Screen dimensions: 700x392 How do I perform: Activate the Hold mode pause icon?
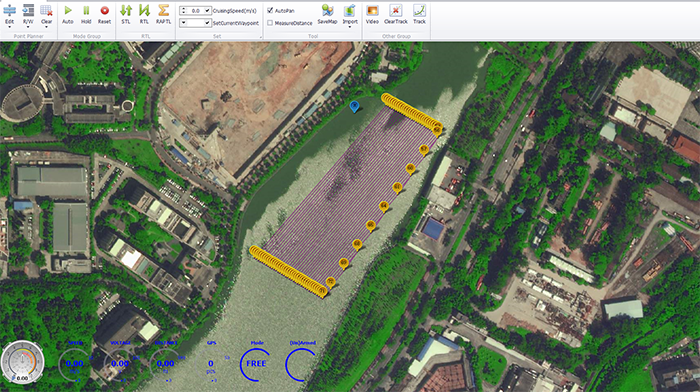click(x=86, y=10)
